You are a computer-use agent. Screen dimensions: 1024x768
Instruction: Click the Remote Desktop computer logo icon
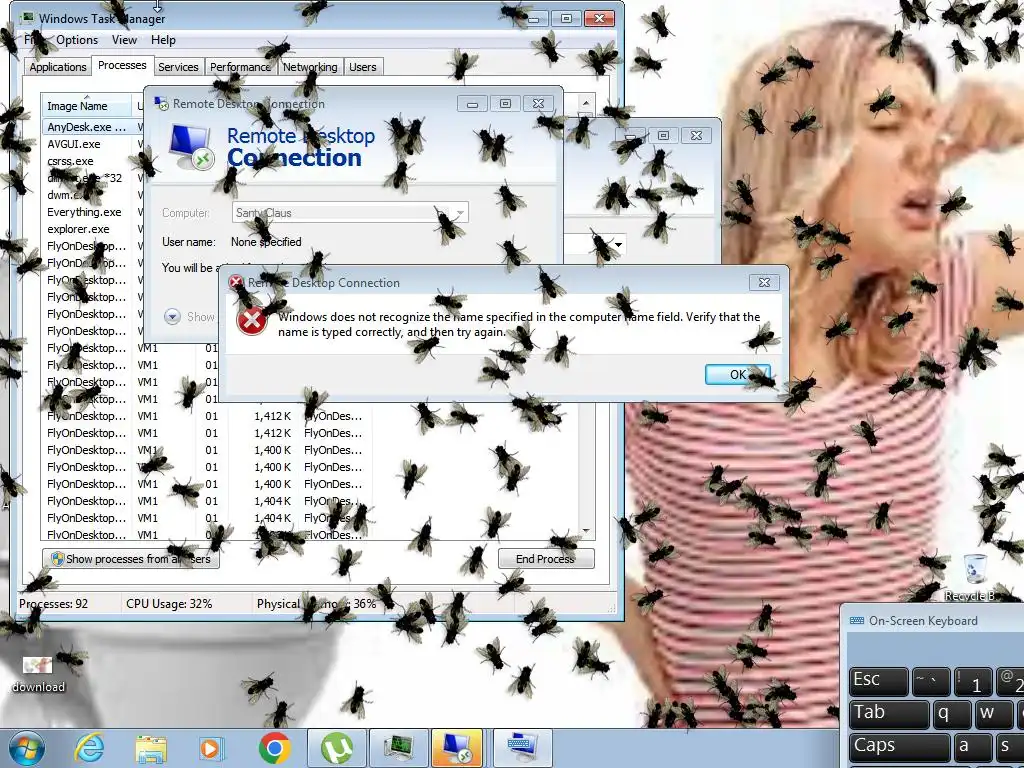tap(191, 147)
